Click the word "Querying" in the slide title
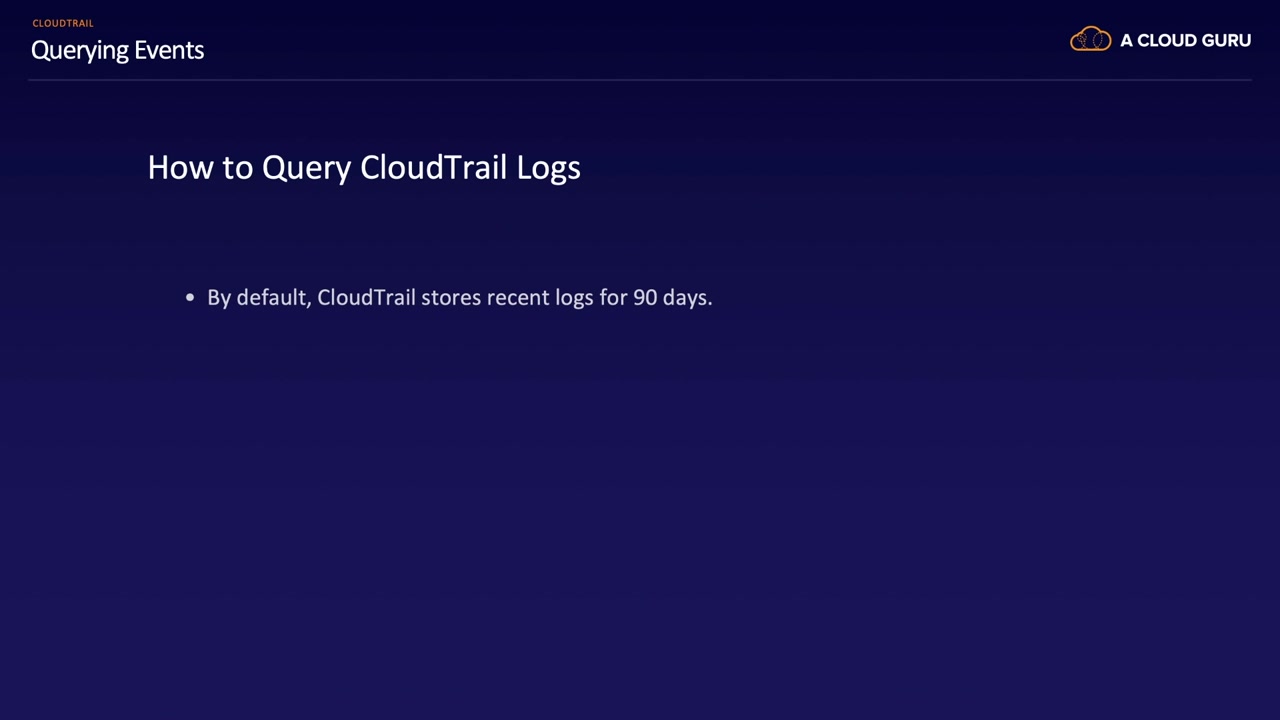The image size is (1280, 720). (80, 51)
